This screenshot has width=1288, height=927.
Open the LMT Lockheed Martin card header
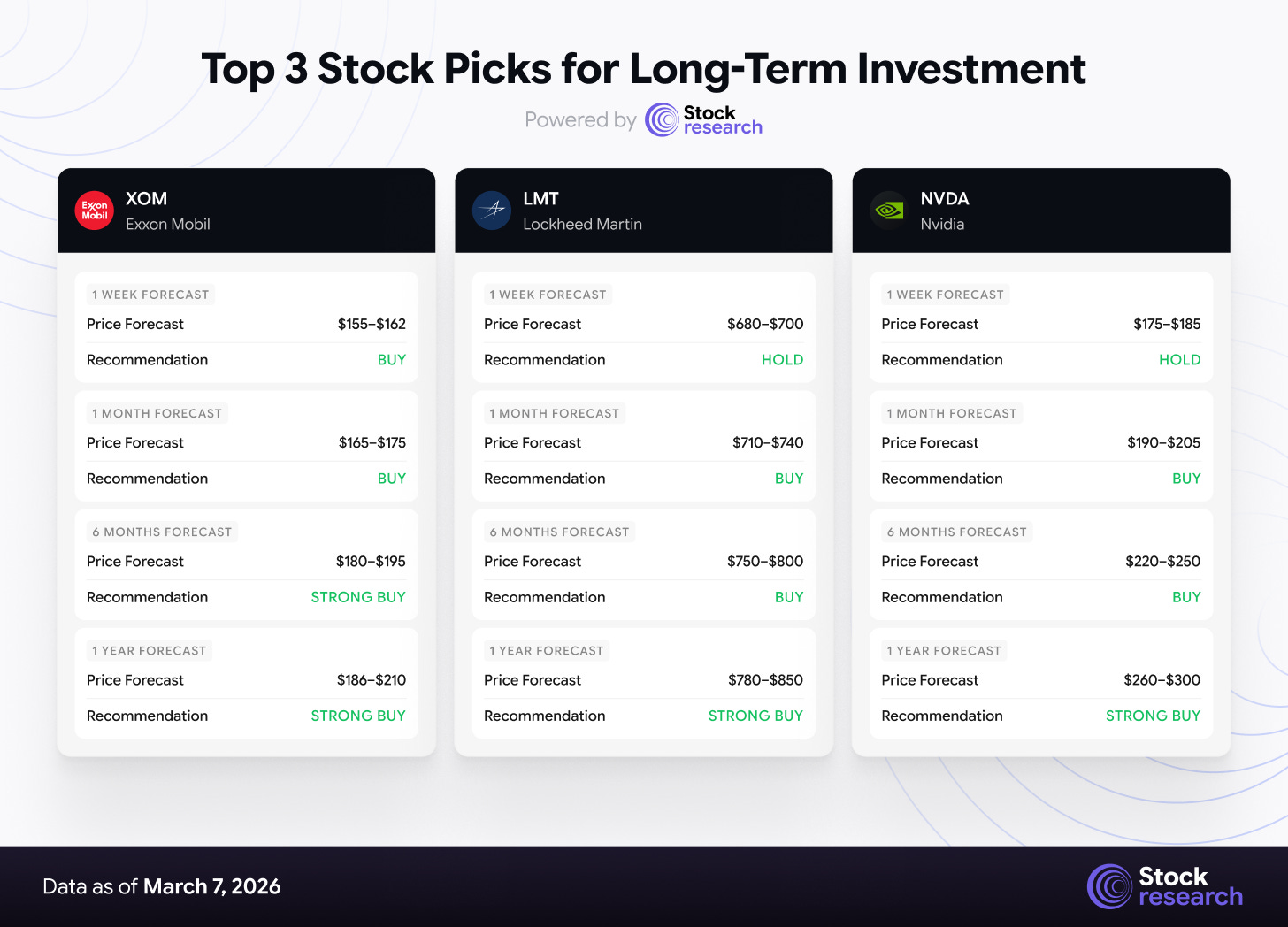point(644,211)
